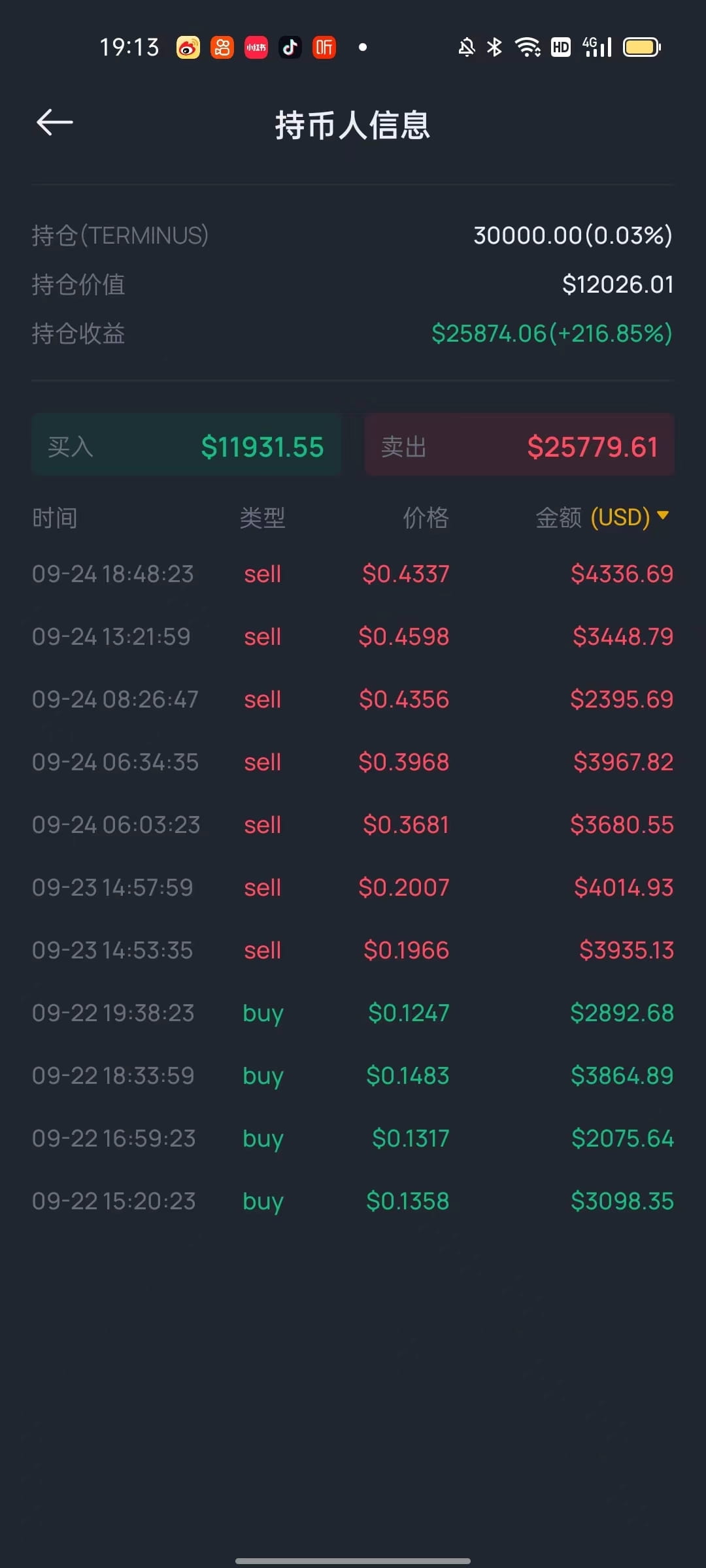Tap the battery indicator icon
The width and height of the screenshot is (706, 1568).
642,47
